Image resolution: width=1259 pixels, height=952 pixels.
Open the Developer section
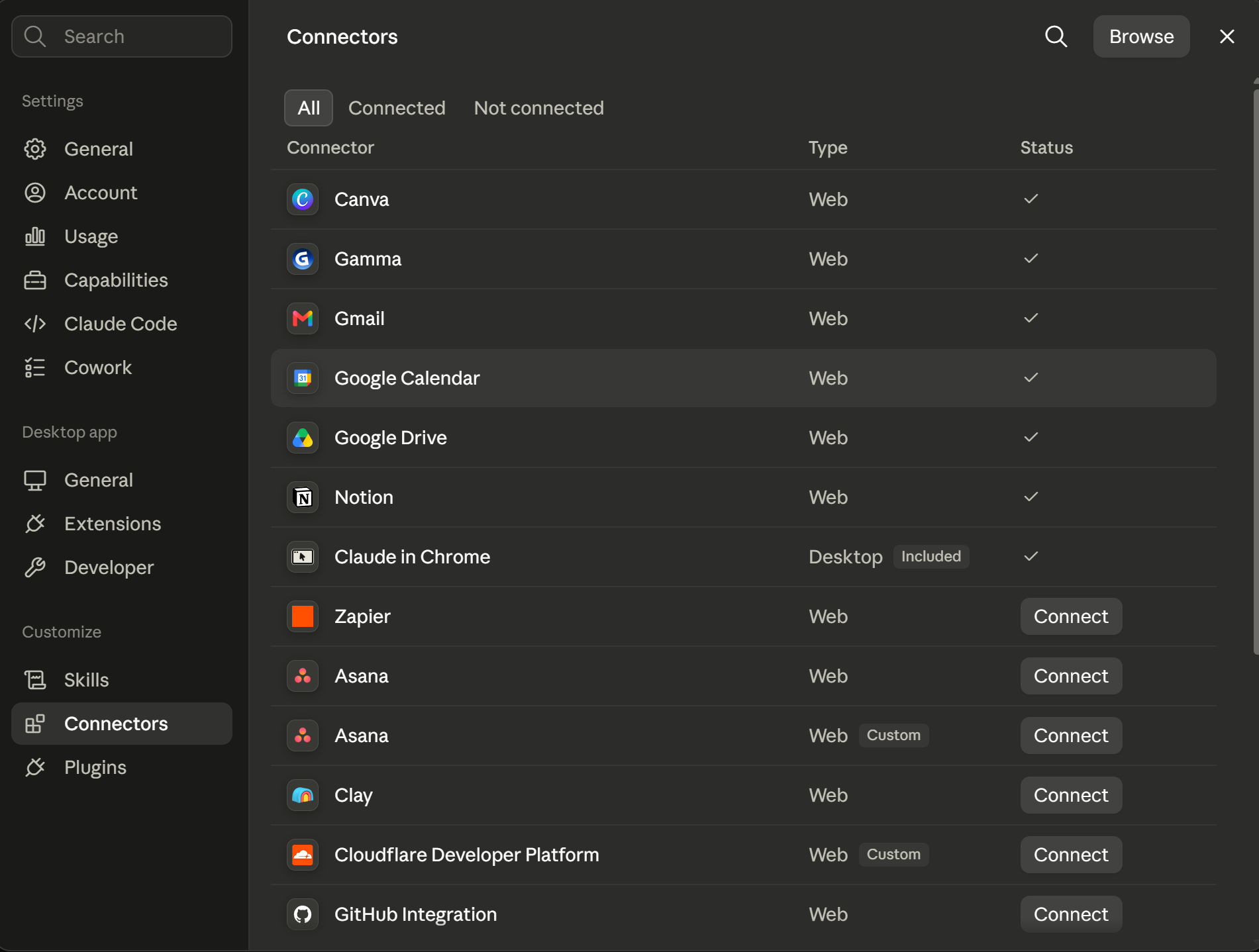click(x=122, y=567)
